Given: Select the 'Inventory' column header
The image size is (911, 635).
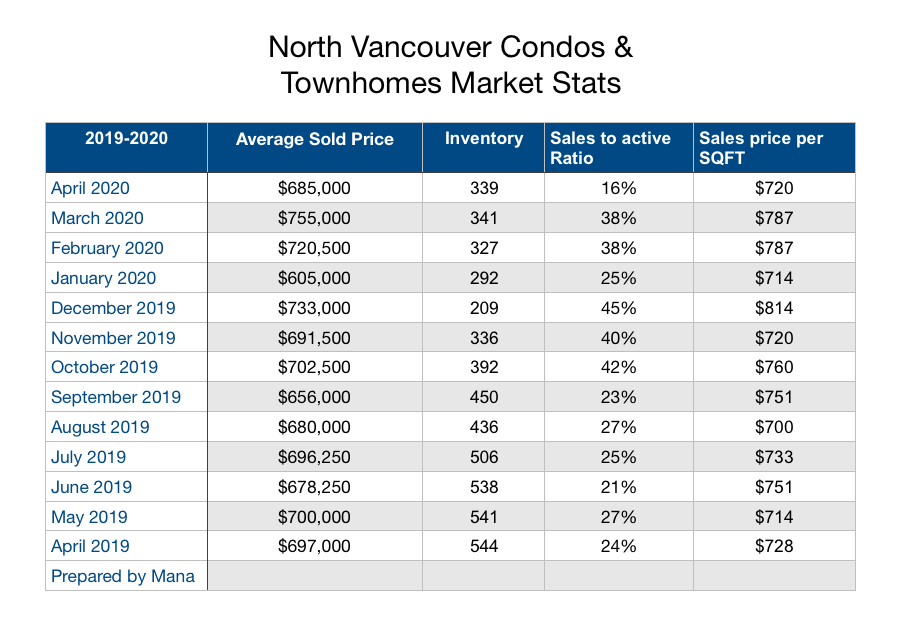Looking at the screenshot, I should pos(484,139).
